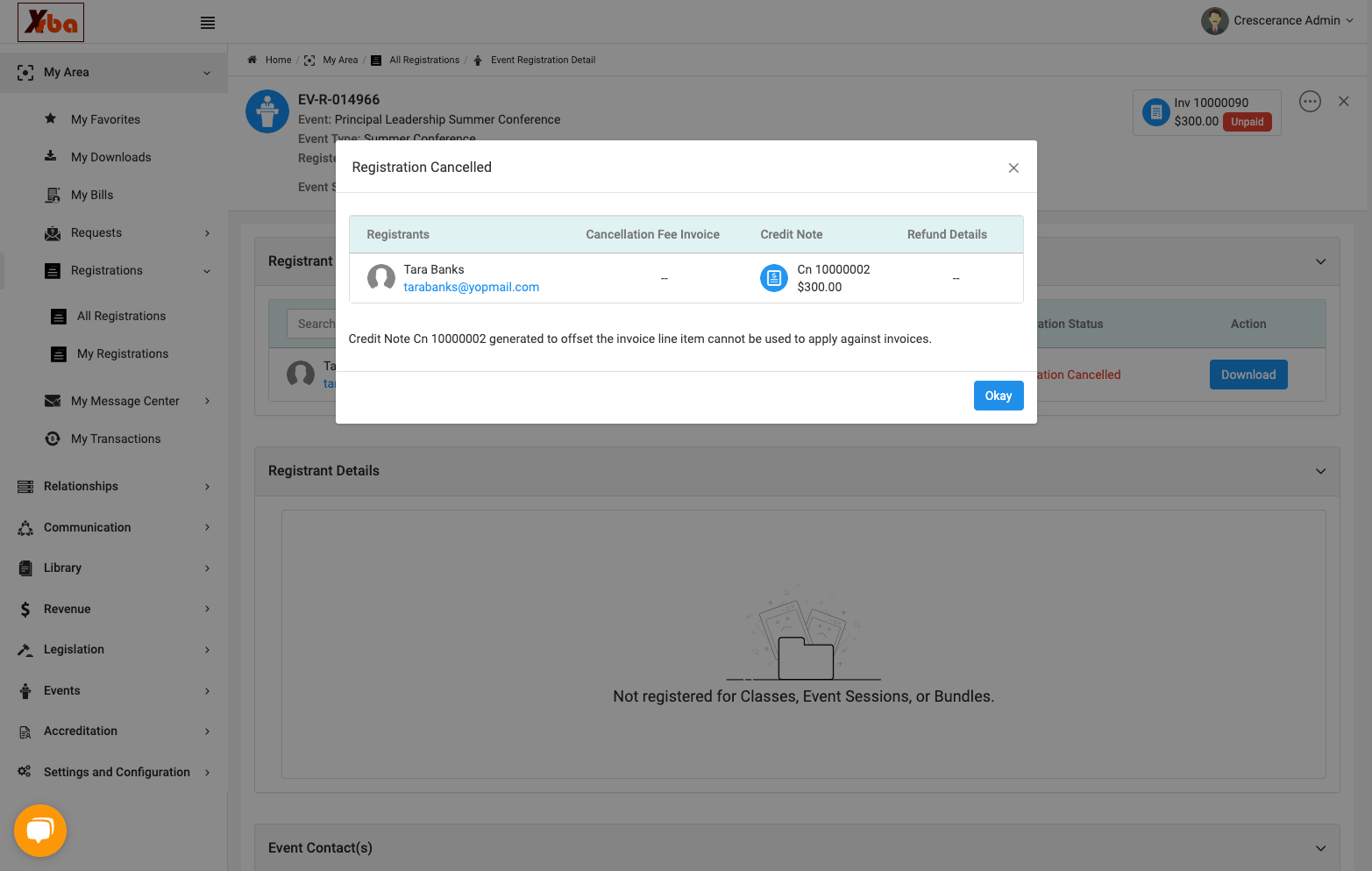Open tarabanks@yopmail.com email link
The width and height of the screenshot is (1372, 871).
click(x=471, y=287)
